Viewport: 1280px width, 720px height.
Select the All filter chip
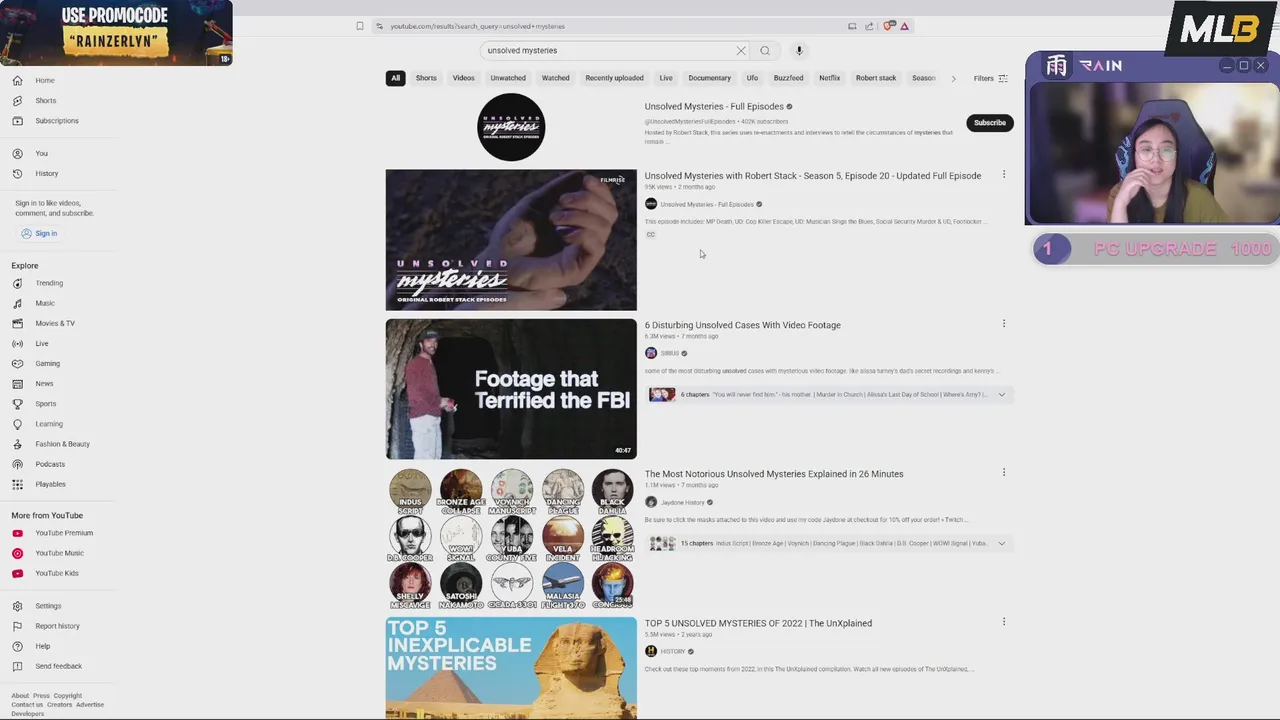395,78
